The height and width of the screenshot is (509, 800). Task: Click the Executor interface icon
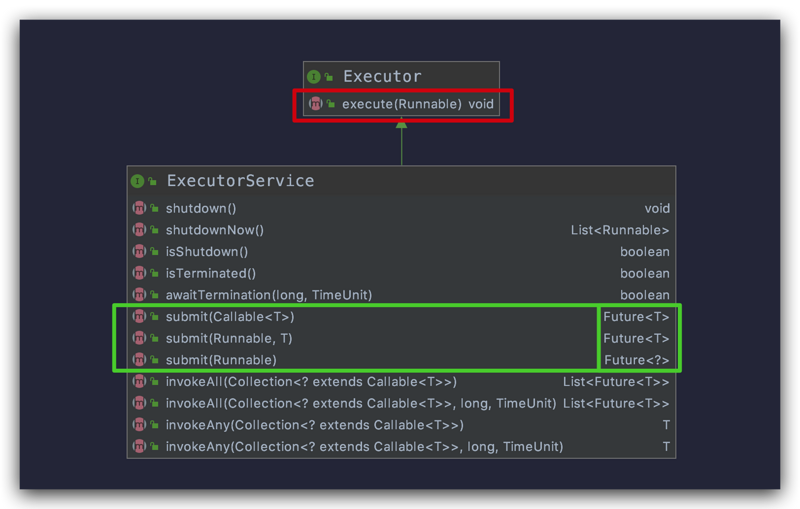314,76
